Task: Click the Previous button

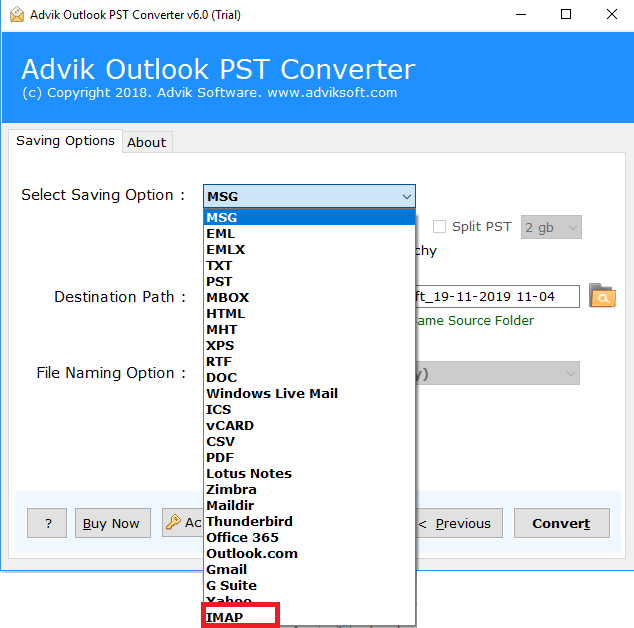Action: tap(459, 523)
